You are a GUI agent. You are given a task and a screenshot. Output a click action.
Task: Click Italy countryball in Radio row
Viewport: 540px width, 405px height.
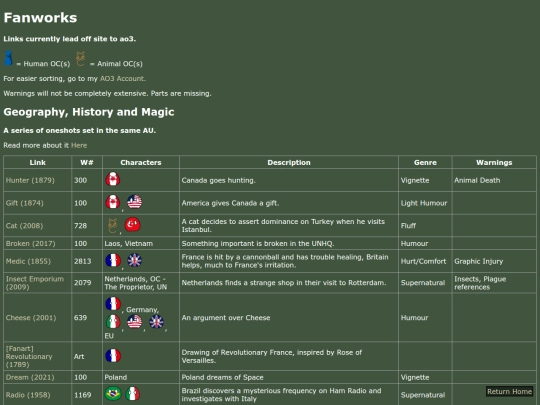pyautogui.click(x=132, y=394)
